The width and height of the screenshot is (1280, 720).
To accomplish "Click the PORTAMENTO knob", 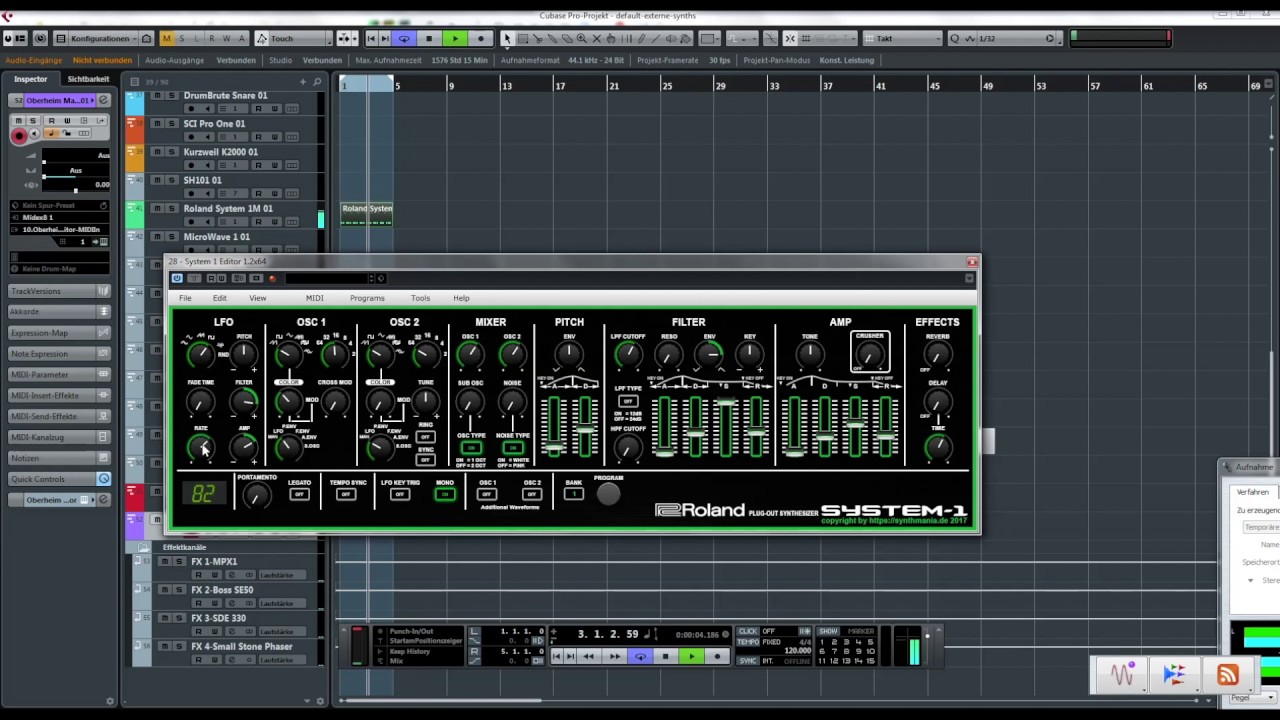I will pyautogui.click(x=257, y=496).
